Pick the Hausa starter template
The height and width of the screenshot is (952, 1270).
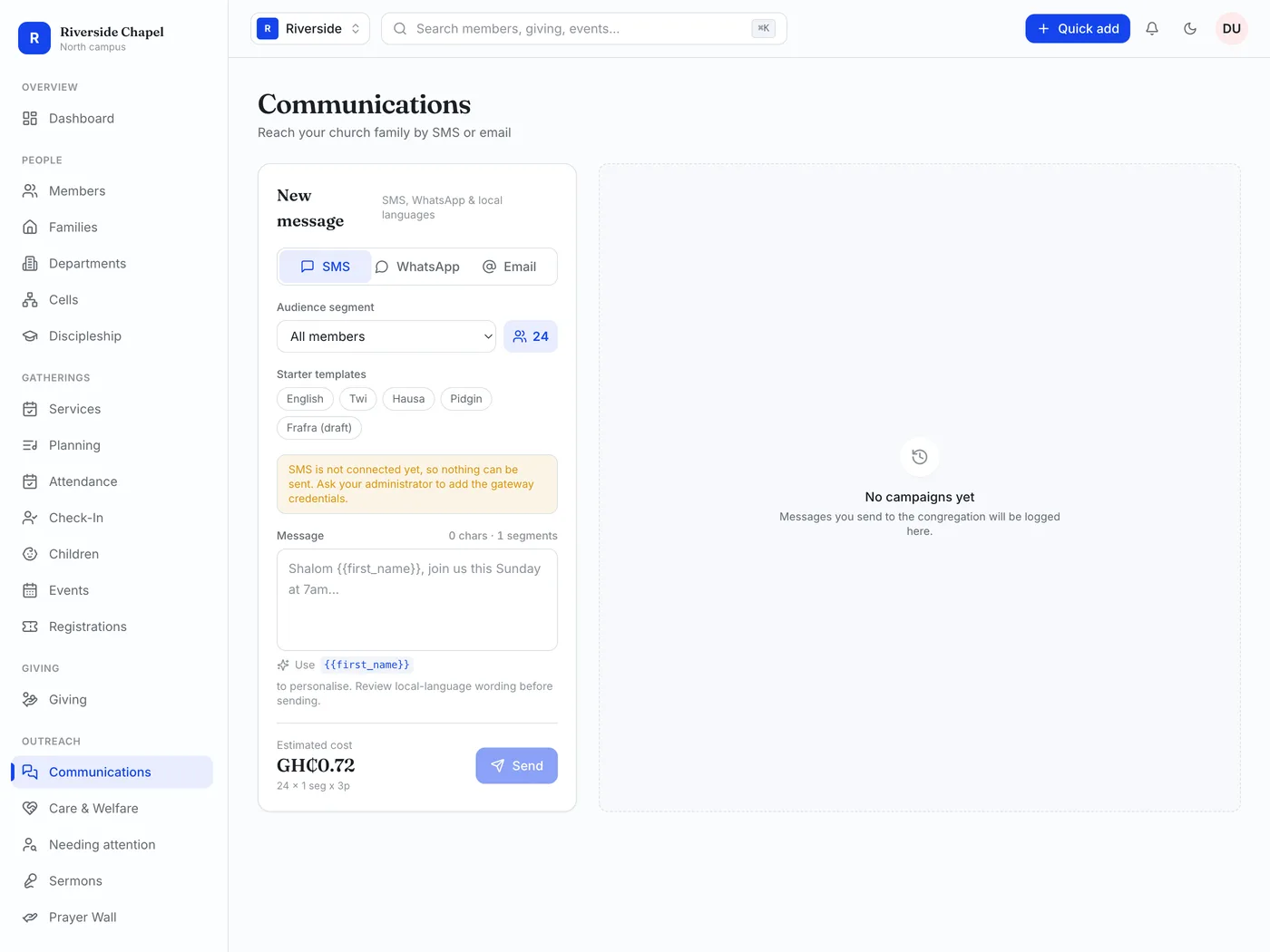(x=408, y=399)
